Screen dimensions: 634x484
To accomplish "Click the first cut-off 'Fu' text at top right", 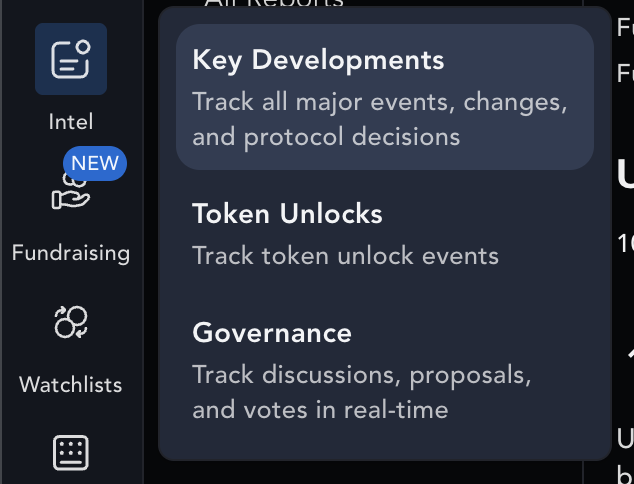I will tap(626, 28).
